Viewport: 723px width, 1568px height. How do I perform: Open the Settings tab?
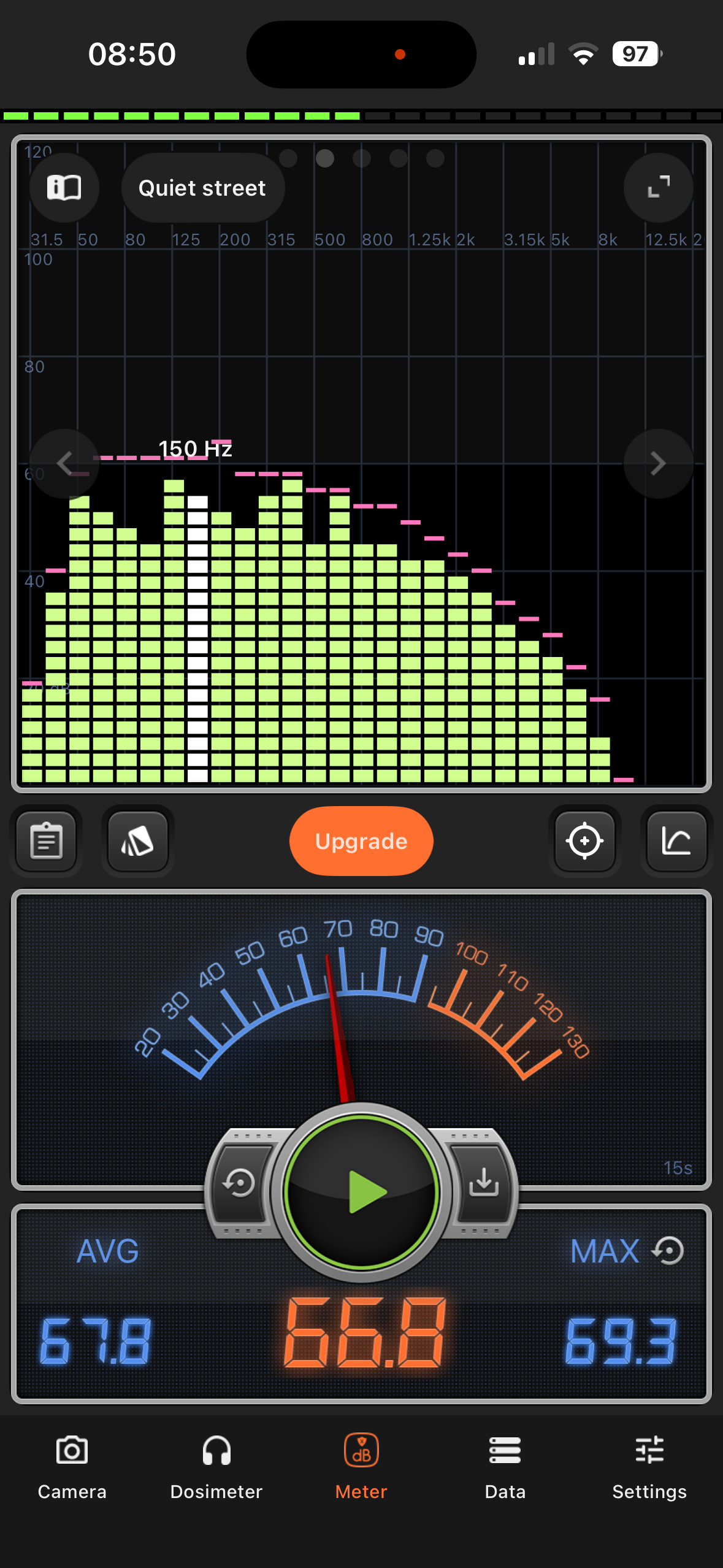(649, 1467)
